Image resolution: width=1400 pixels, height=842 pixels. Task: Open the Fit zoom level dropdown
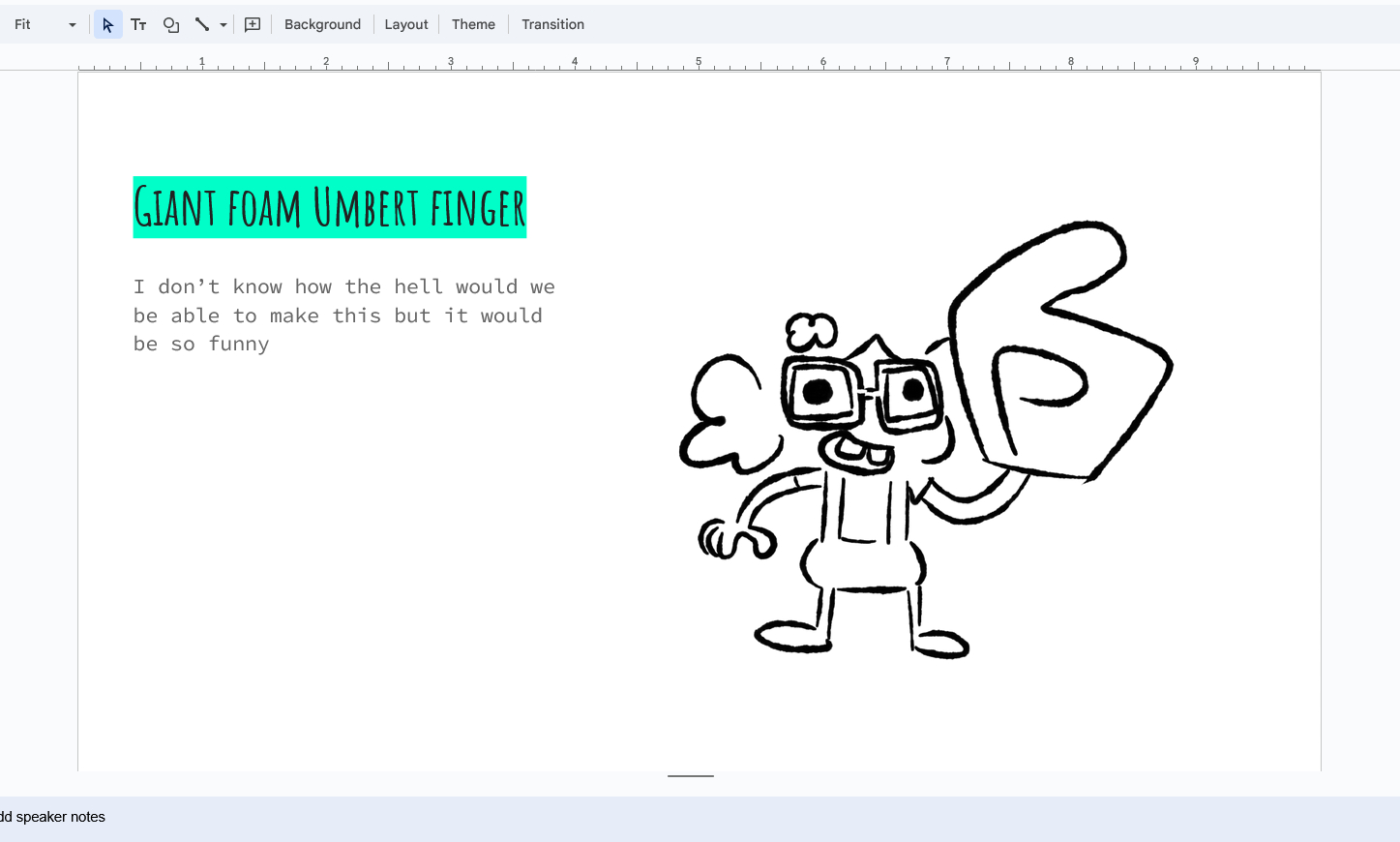[x=45, y=25]
